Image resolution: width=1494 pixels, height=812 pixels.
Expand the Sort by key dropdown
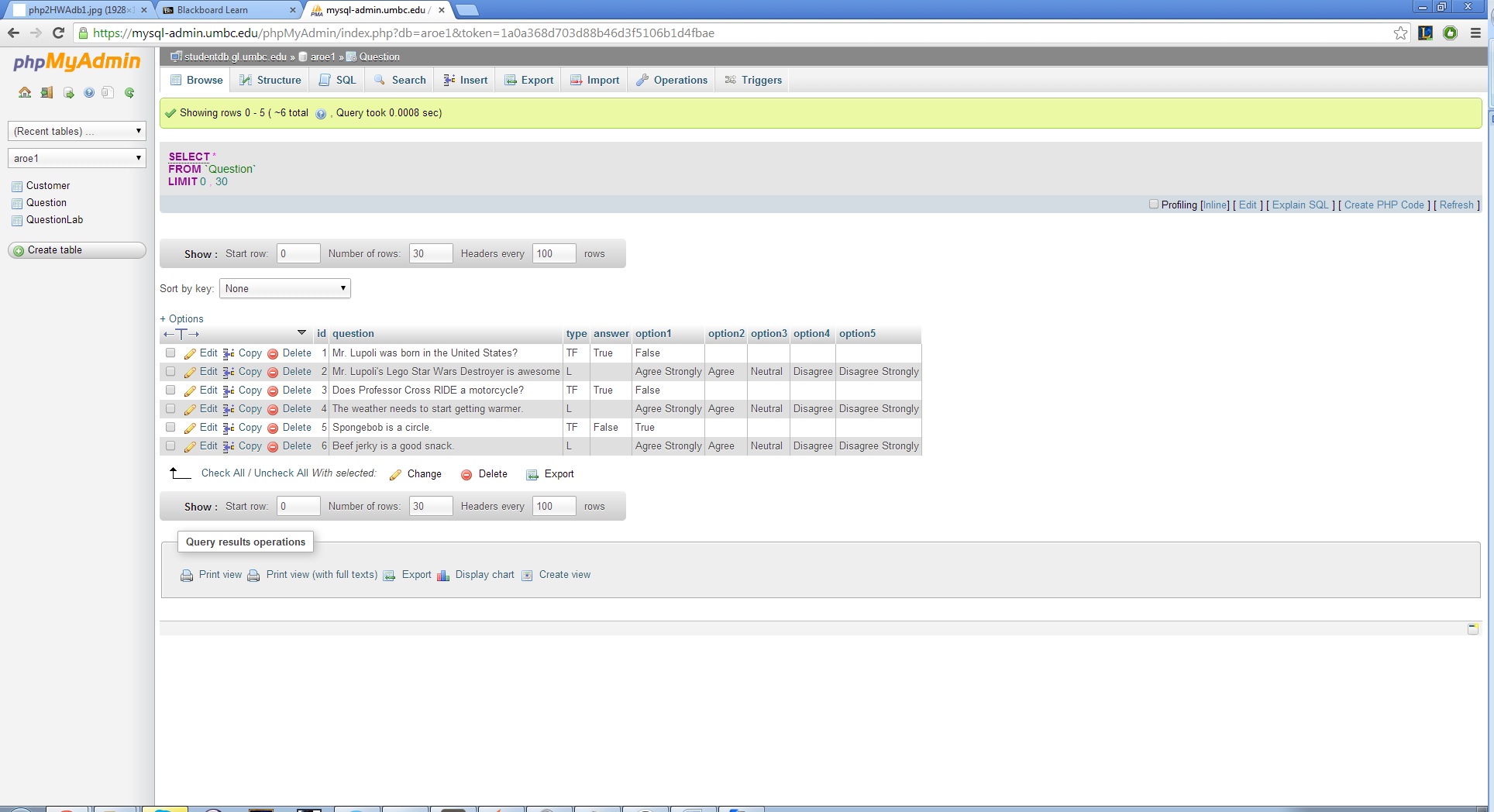pyautogui.click(x=284, y=288)
